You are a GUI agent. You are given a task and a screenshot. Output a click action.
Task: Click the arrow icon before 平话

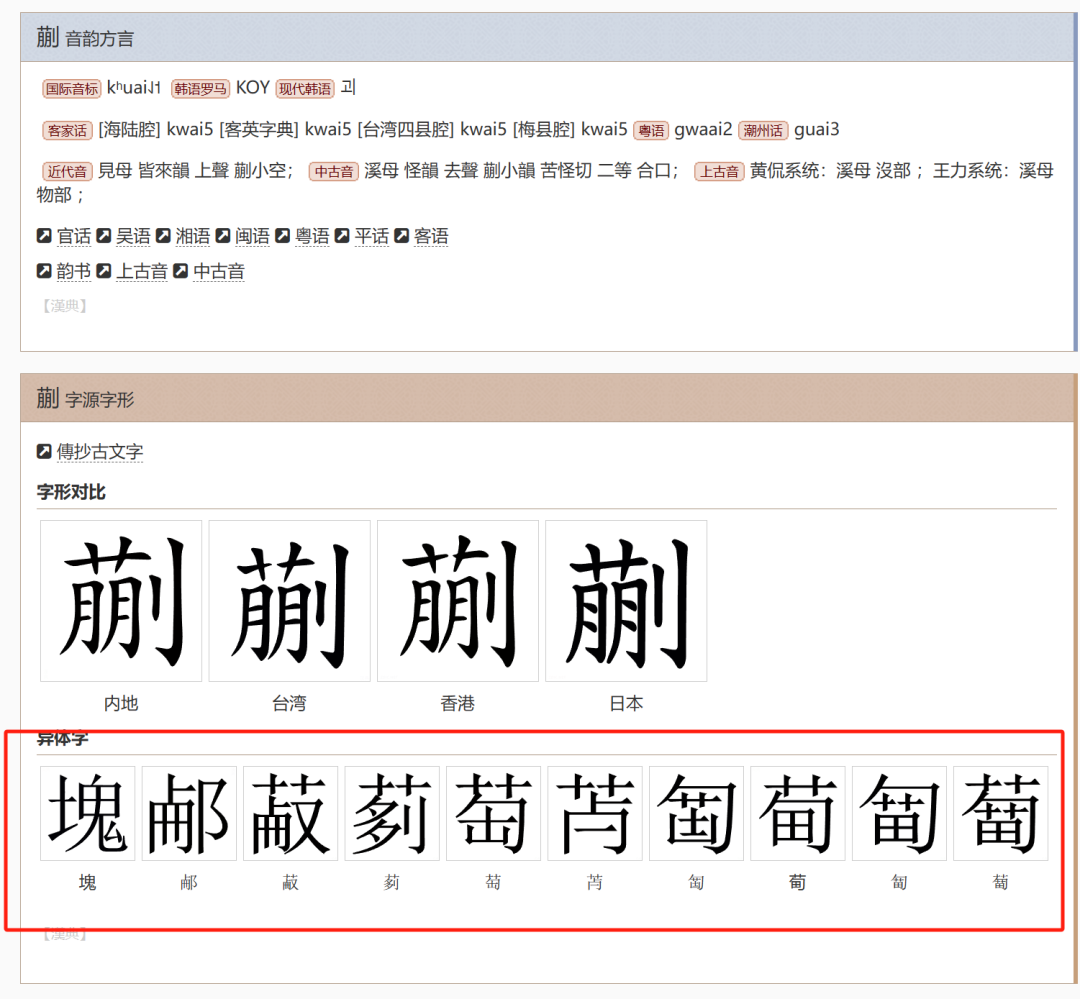[x=342, y=236]
